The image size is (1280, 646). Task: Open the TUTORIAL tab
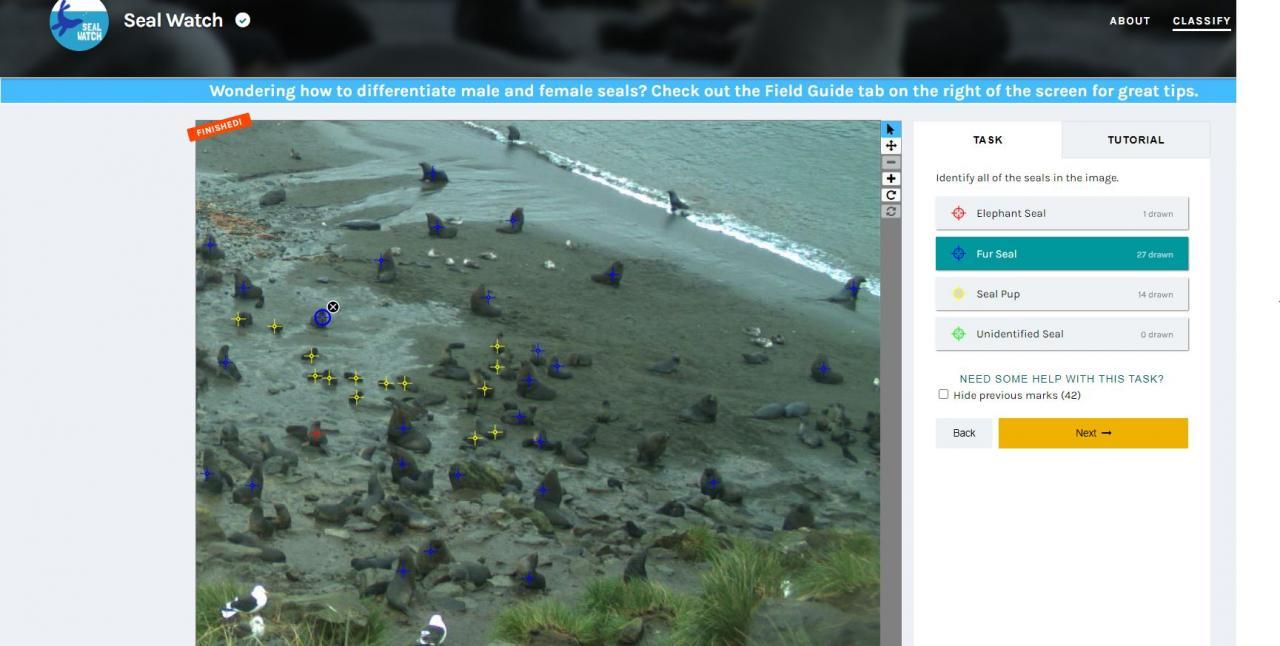(1136, 140)
